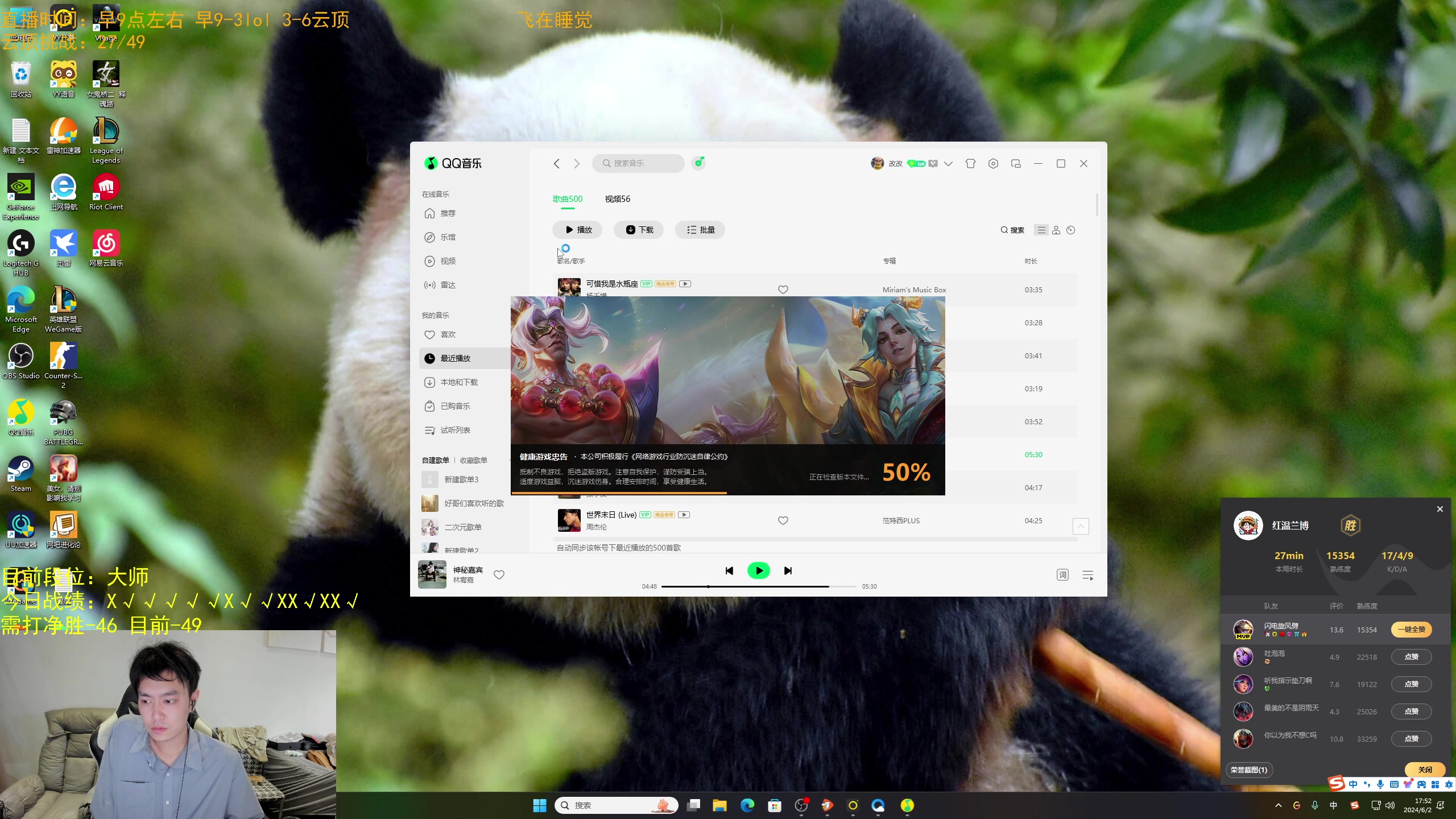Select the list view icon

(x=1041, y=230)
